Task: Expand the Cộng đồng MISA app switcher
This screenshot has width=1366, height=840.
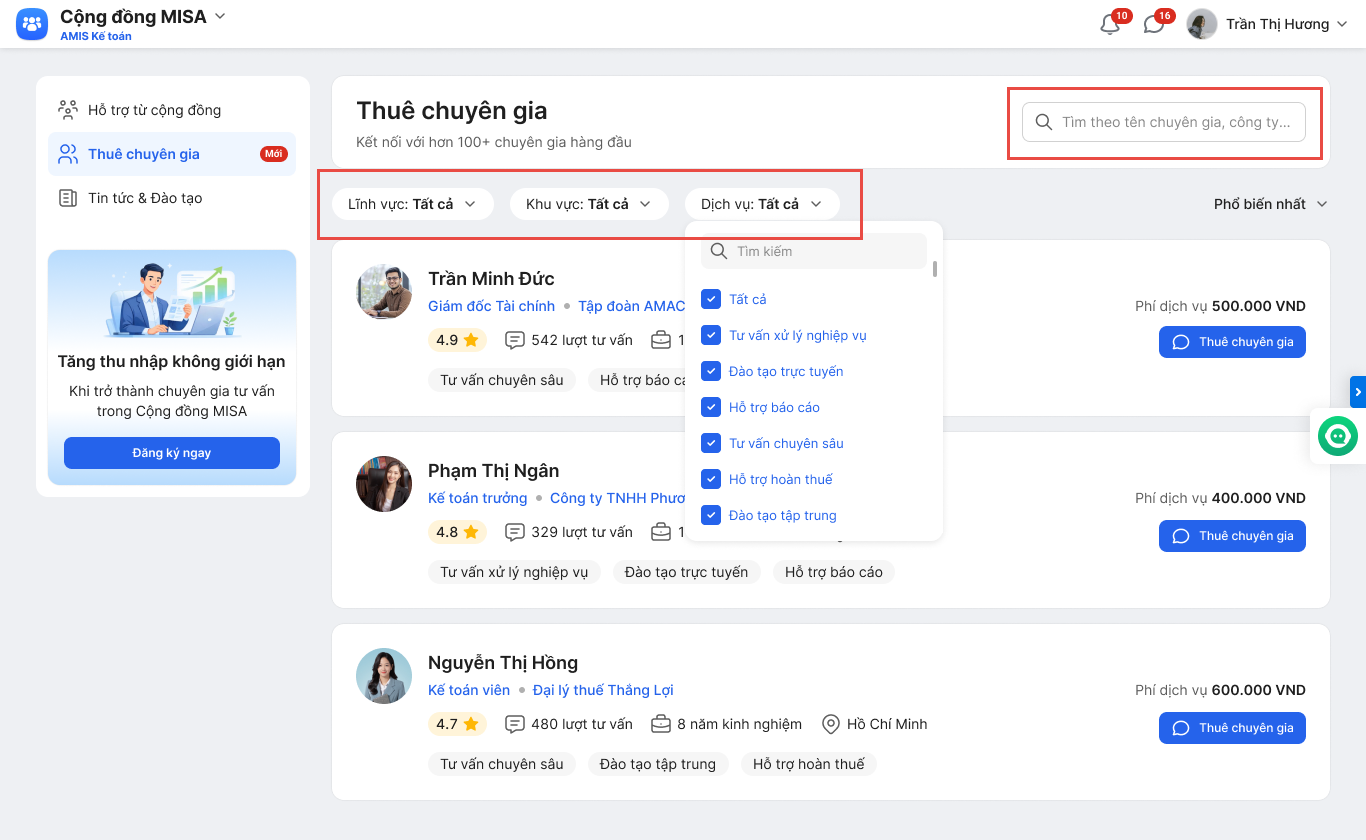Action: pyautogui.click(x=221, y=16)
